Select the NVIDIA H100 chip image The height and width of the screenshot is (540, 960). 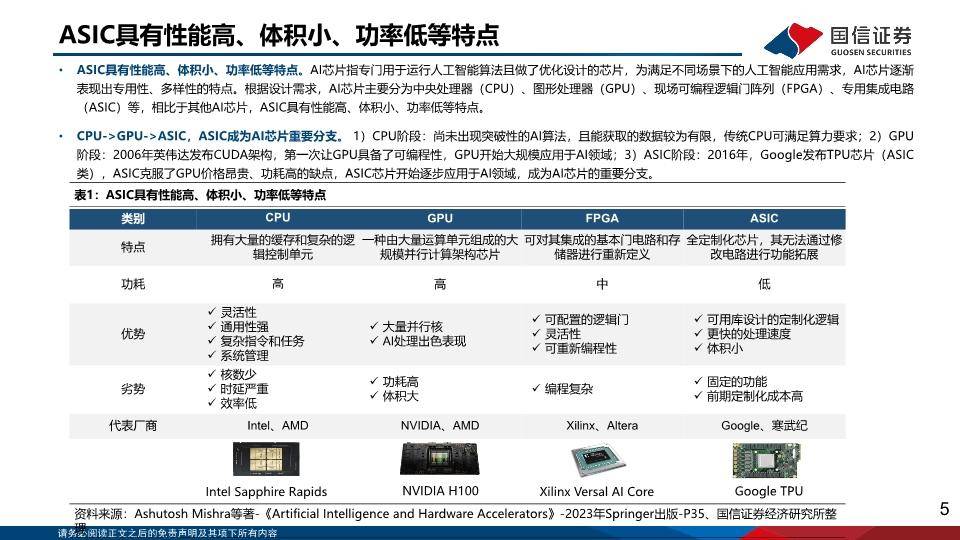coord(440,459)
